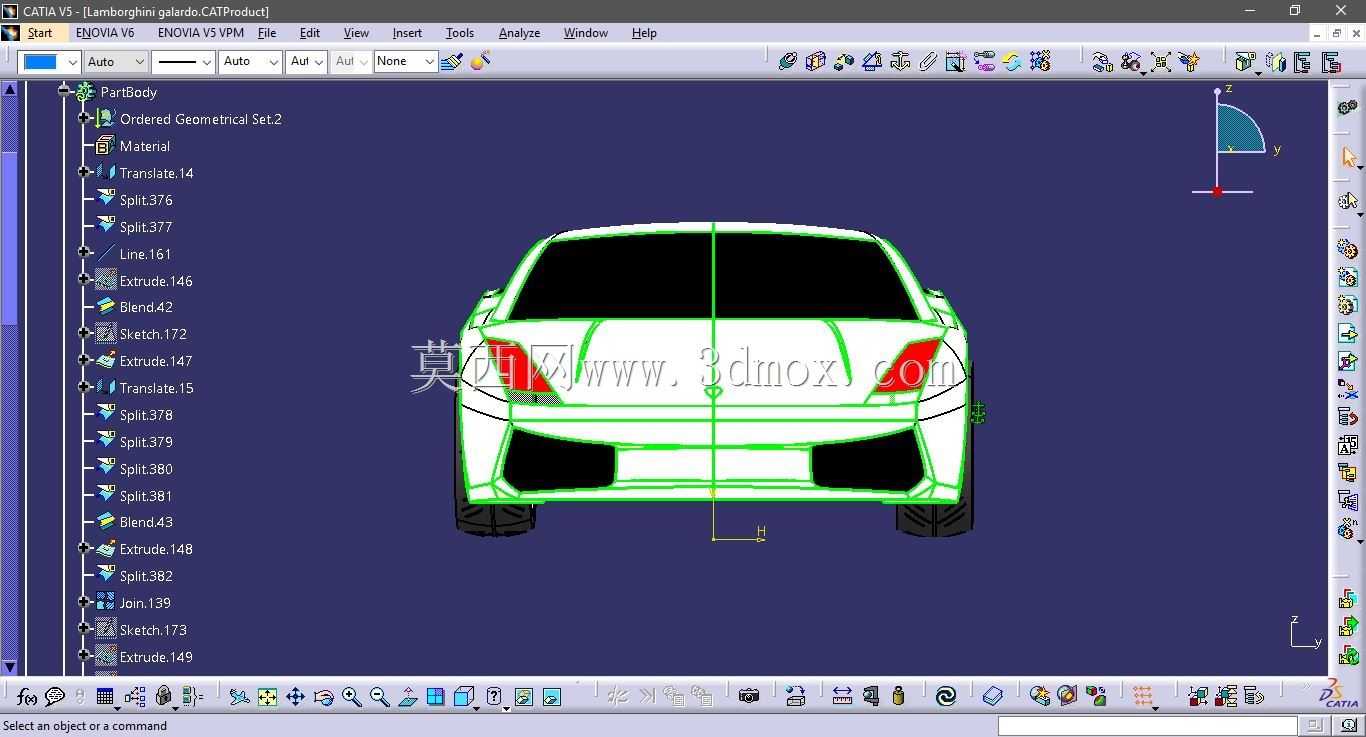Click the Fly Mode airplane icon
Viewport: 1366px width, 737px height.
(239, 697)
